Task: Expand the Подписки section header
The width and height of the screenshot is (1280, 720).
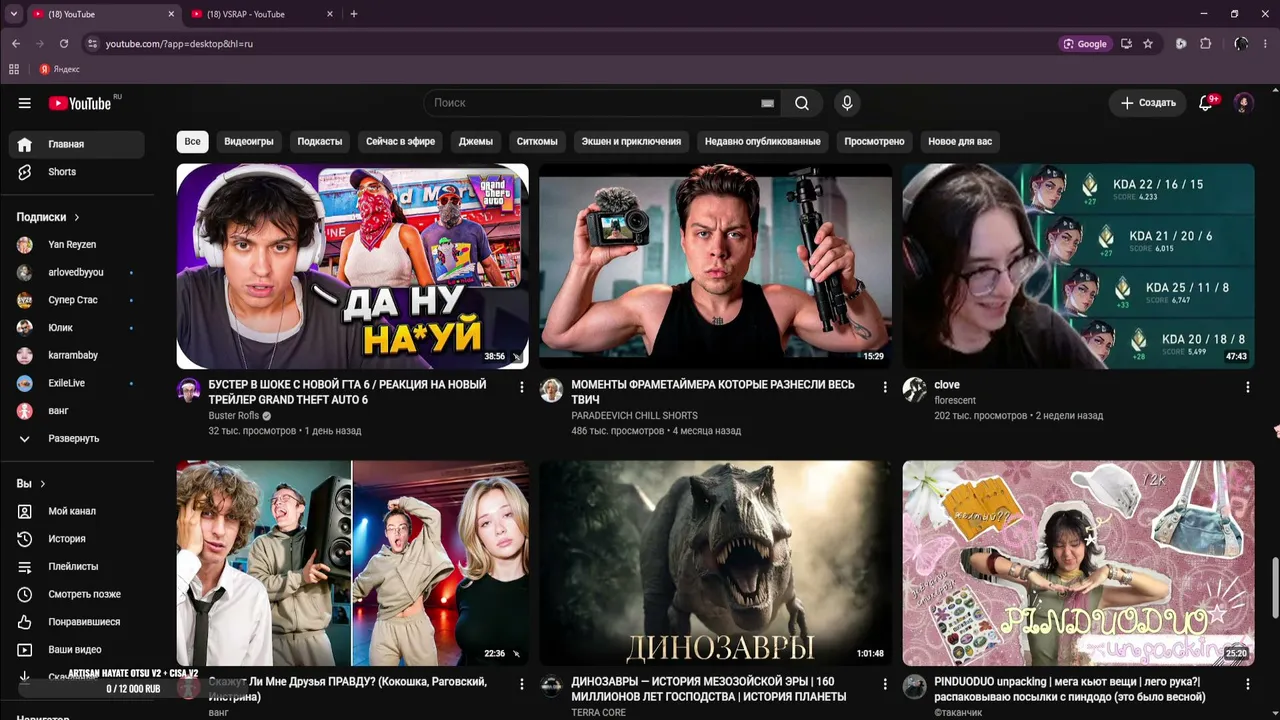Action: 47,217
